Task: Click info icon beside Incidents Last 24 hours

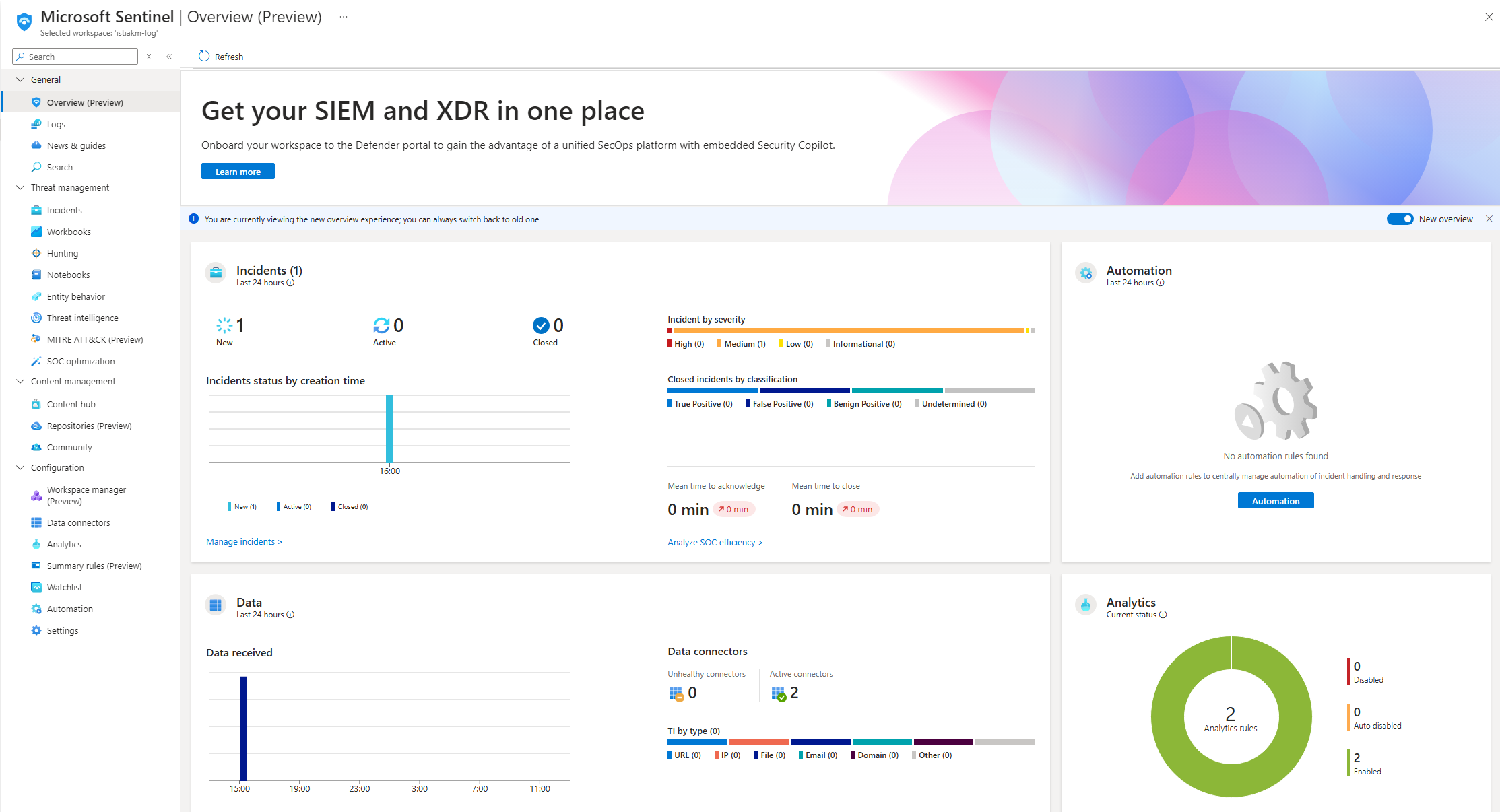Action: (290, 283)
